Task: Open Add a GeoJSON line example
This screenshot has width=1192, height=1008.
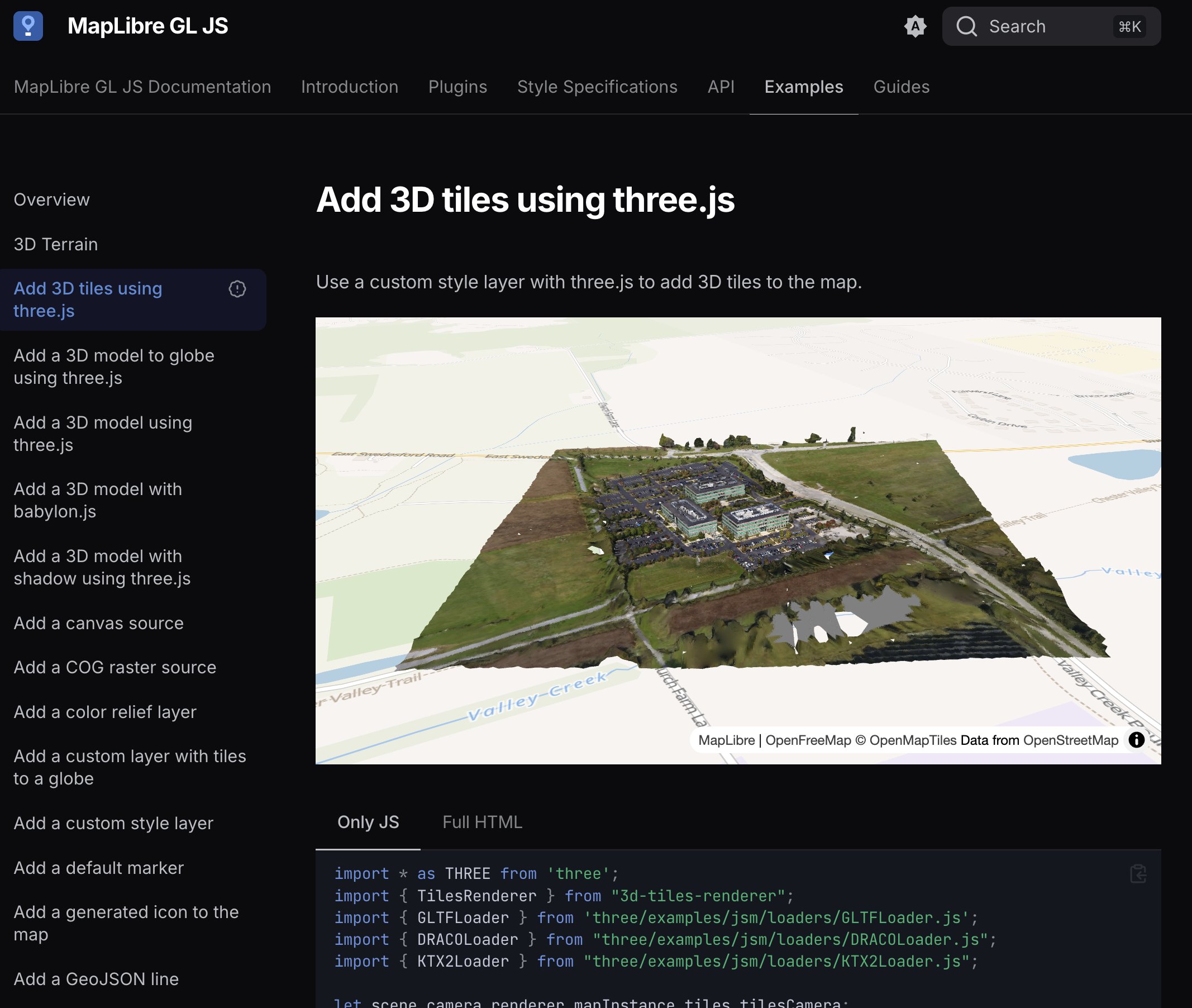Action: click(x=96, y=980)
